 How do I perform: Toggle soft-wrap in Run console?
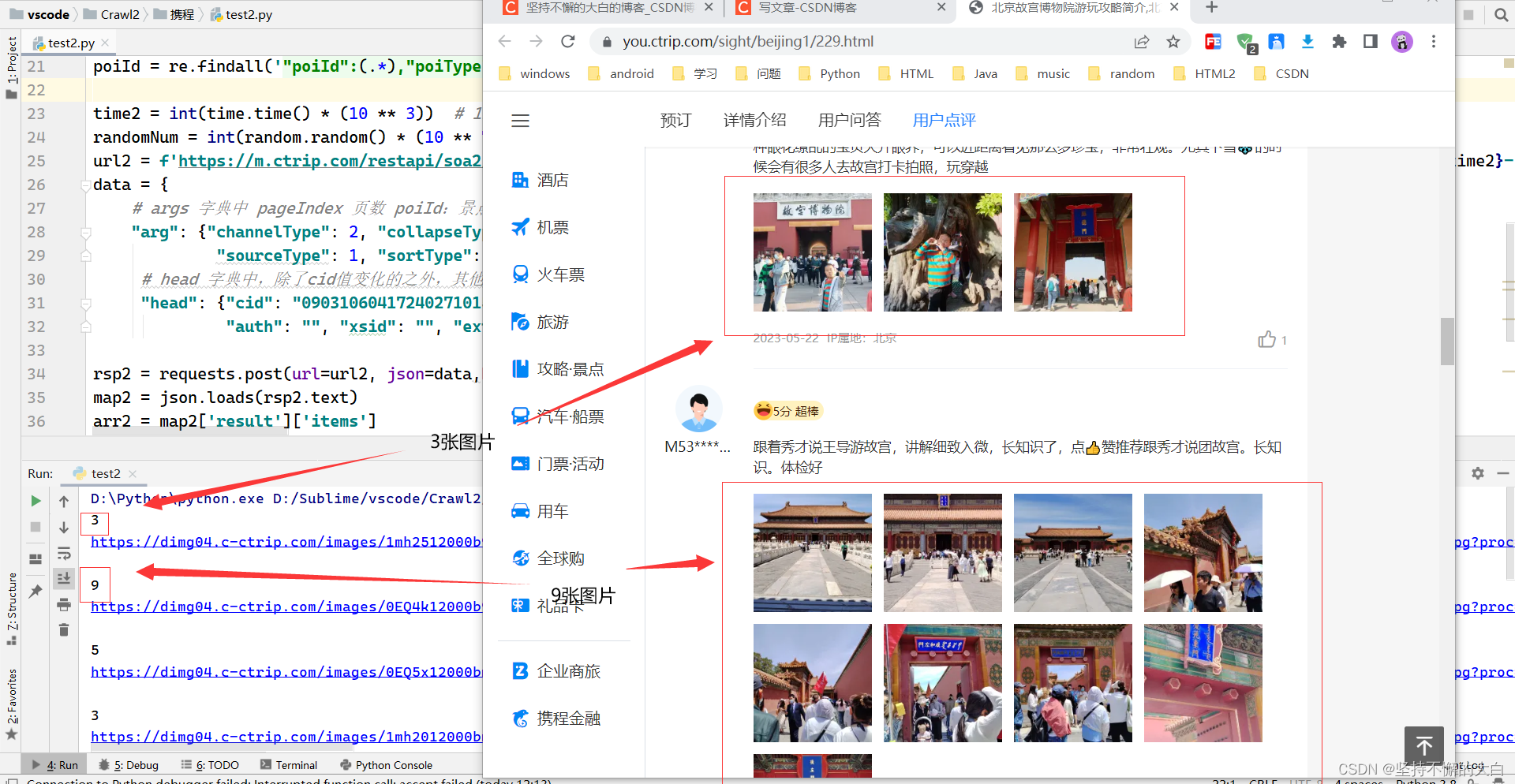click(64, 553)
